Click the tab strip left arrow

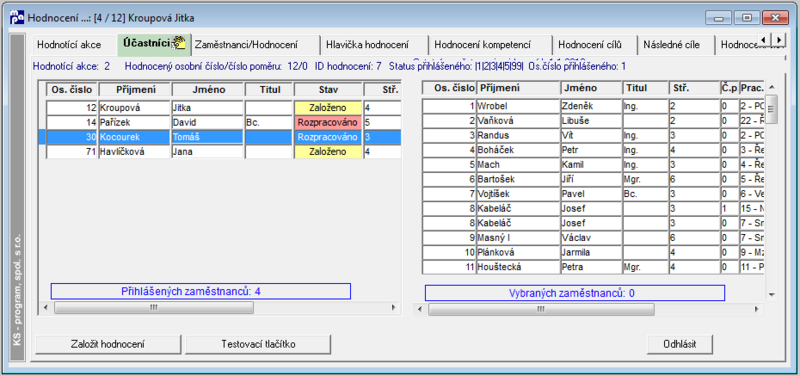pos(764,39)
